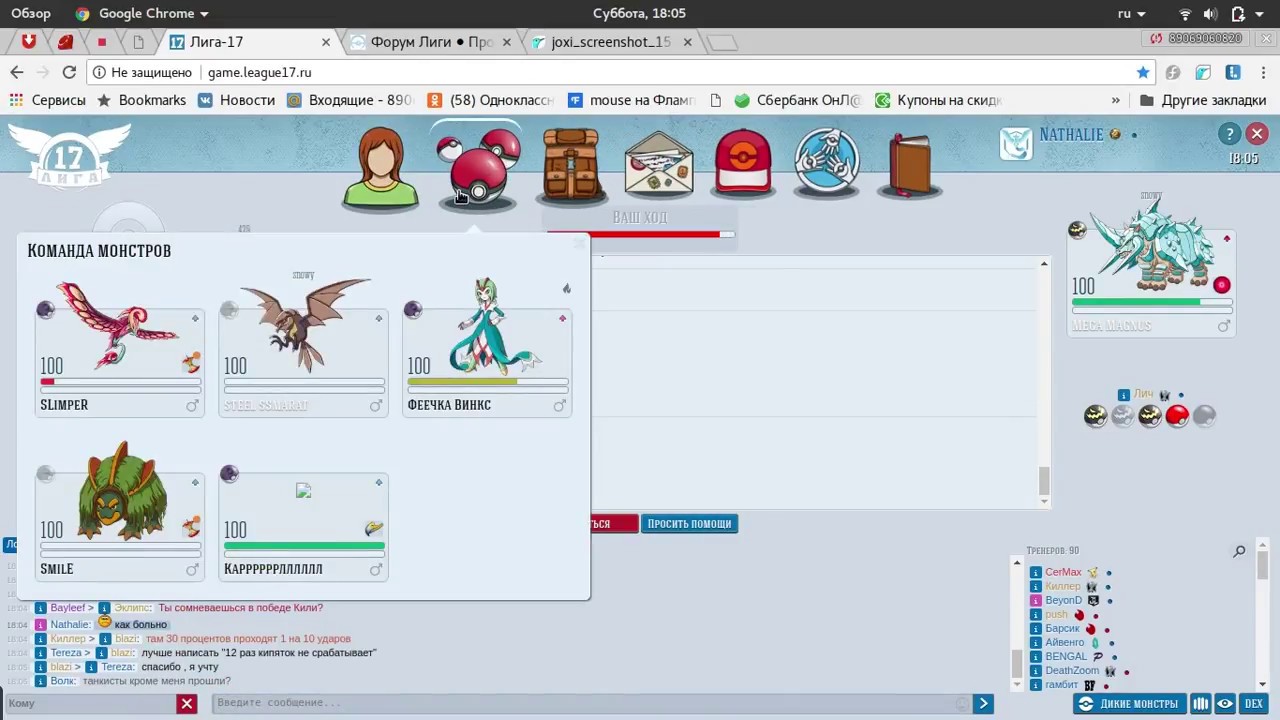Click trainer name BENGAL in list
The height and width of the screenshot is (720, 1280).
click(x=1066, y=657)
